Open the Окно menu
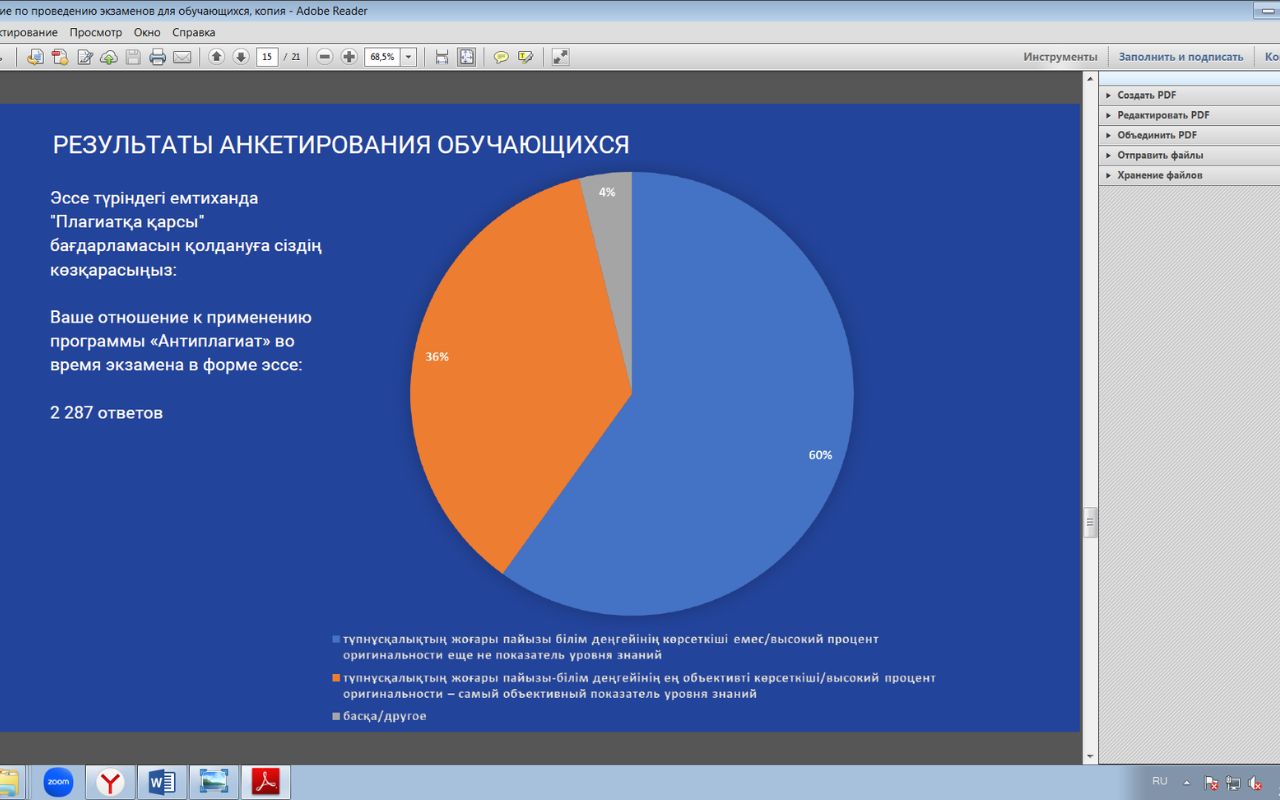Image resolution: width=1280 pixels, height=800 pixels. click(147, 32)
